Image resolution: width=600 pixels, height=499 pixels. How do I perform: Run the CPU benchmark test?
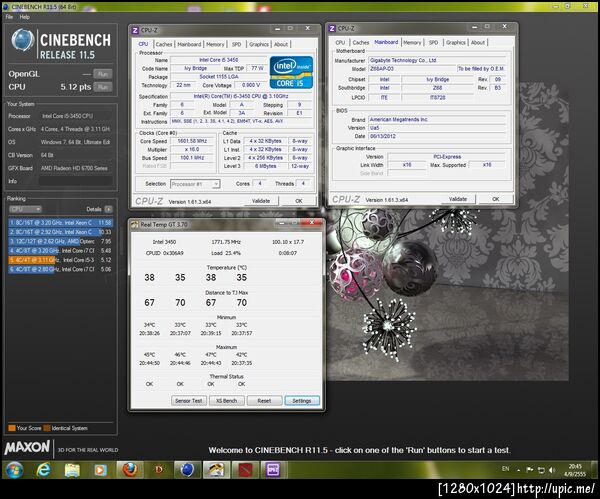(x=103, y=87)
